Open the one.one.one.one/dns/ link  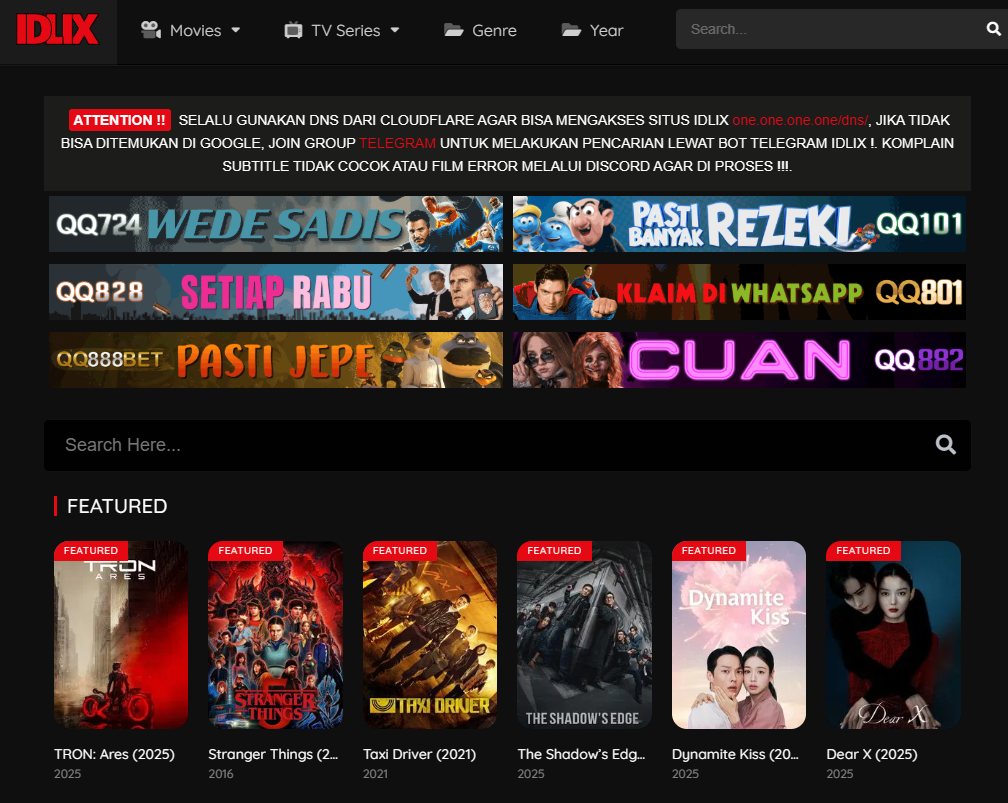800,120
